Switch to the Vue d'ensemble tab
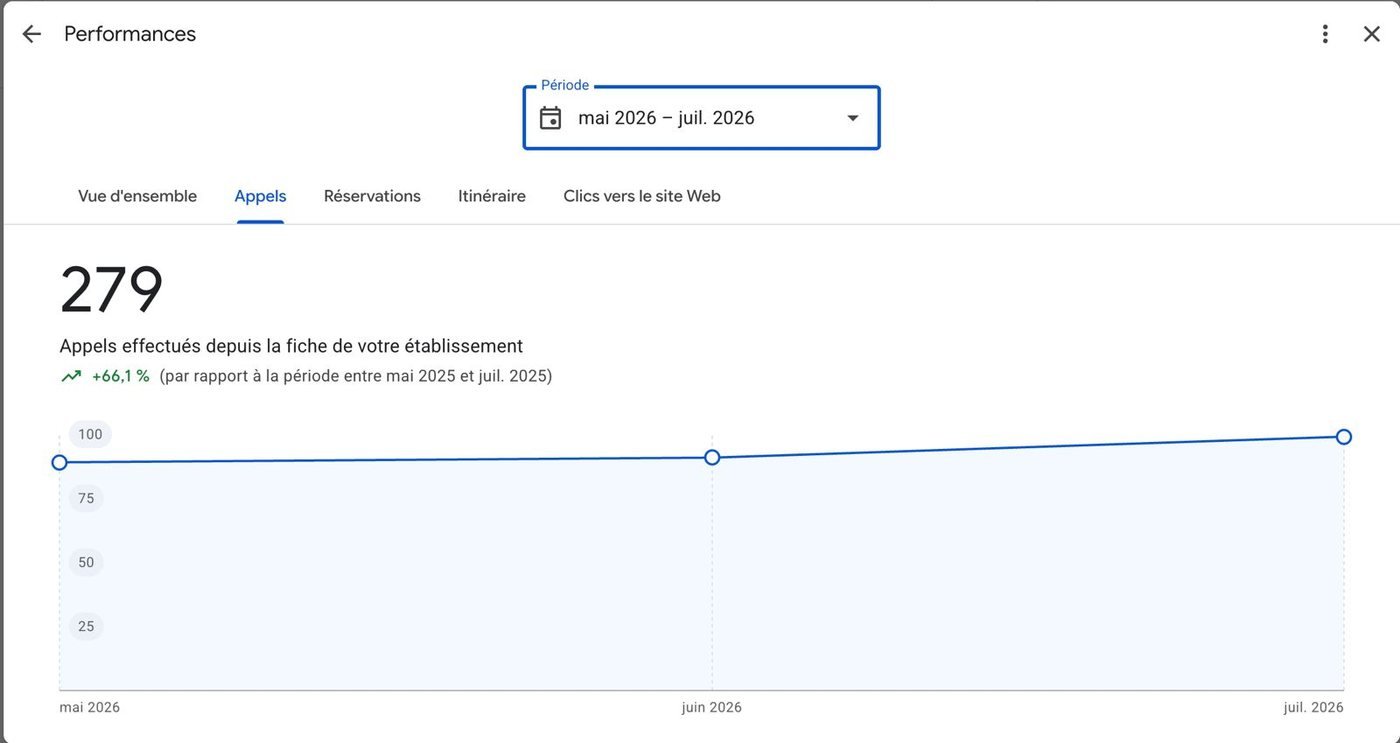 (137, 196)
